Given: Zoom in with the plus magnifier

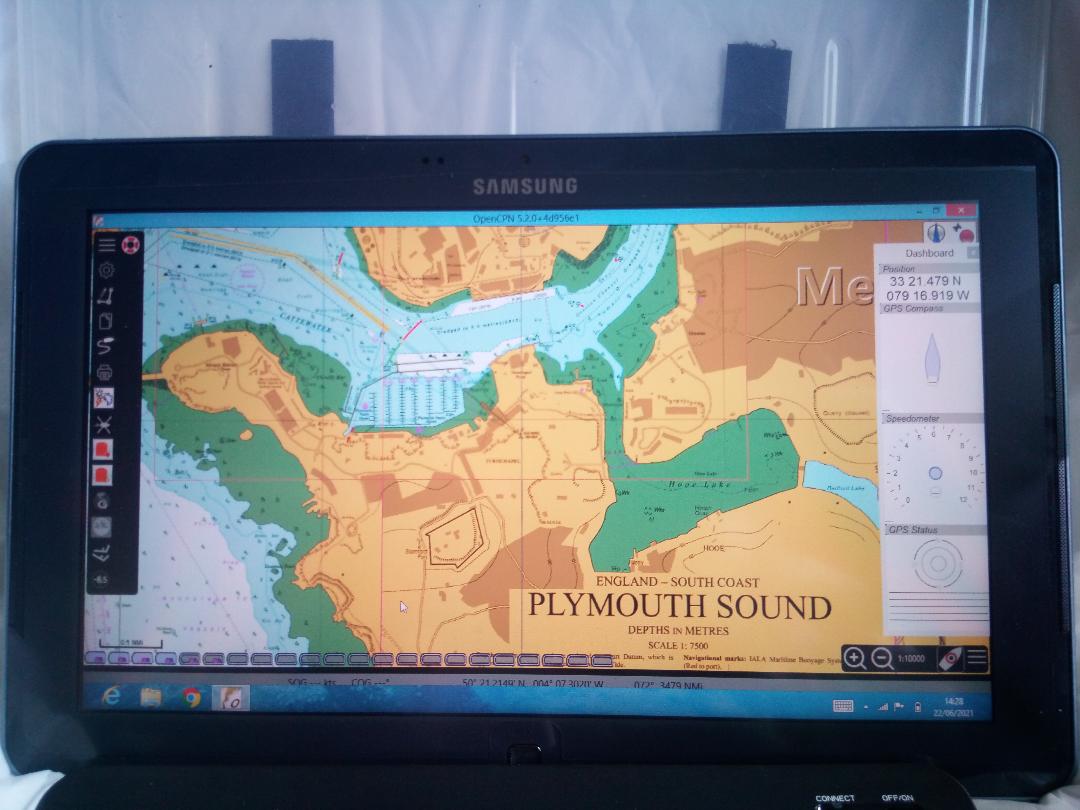Looking at the screenshot, I should (855, 659).
